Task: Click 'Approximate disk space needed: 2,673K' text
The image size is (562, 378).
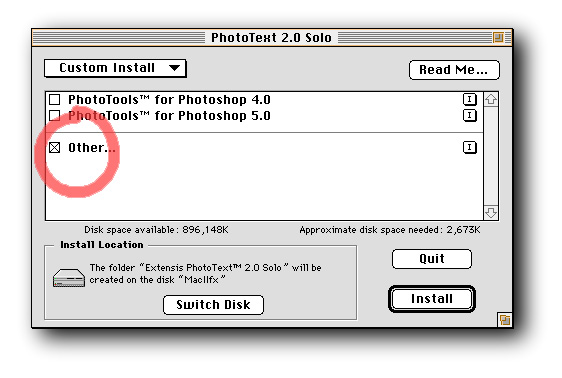Action: [390, 230]
